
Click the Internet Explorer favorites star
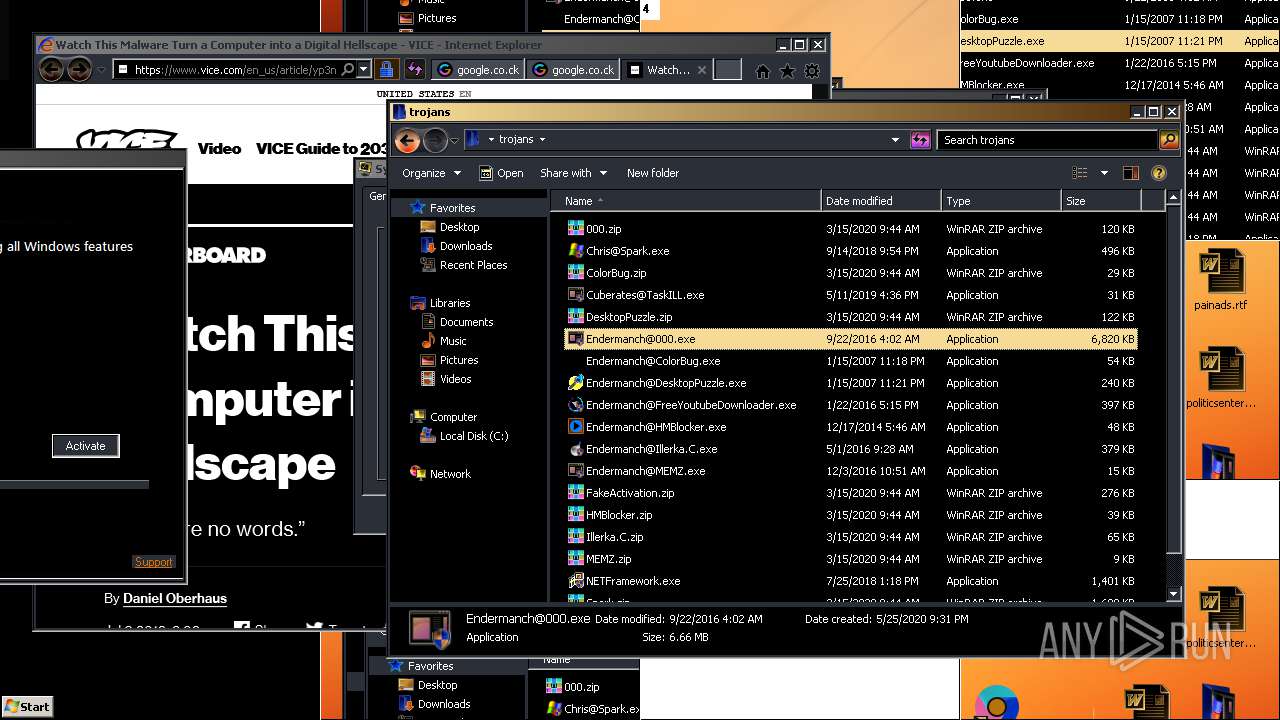tap(788, 71)
